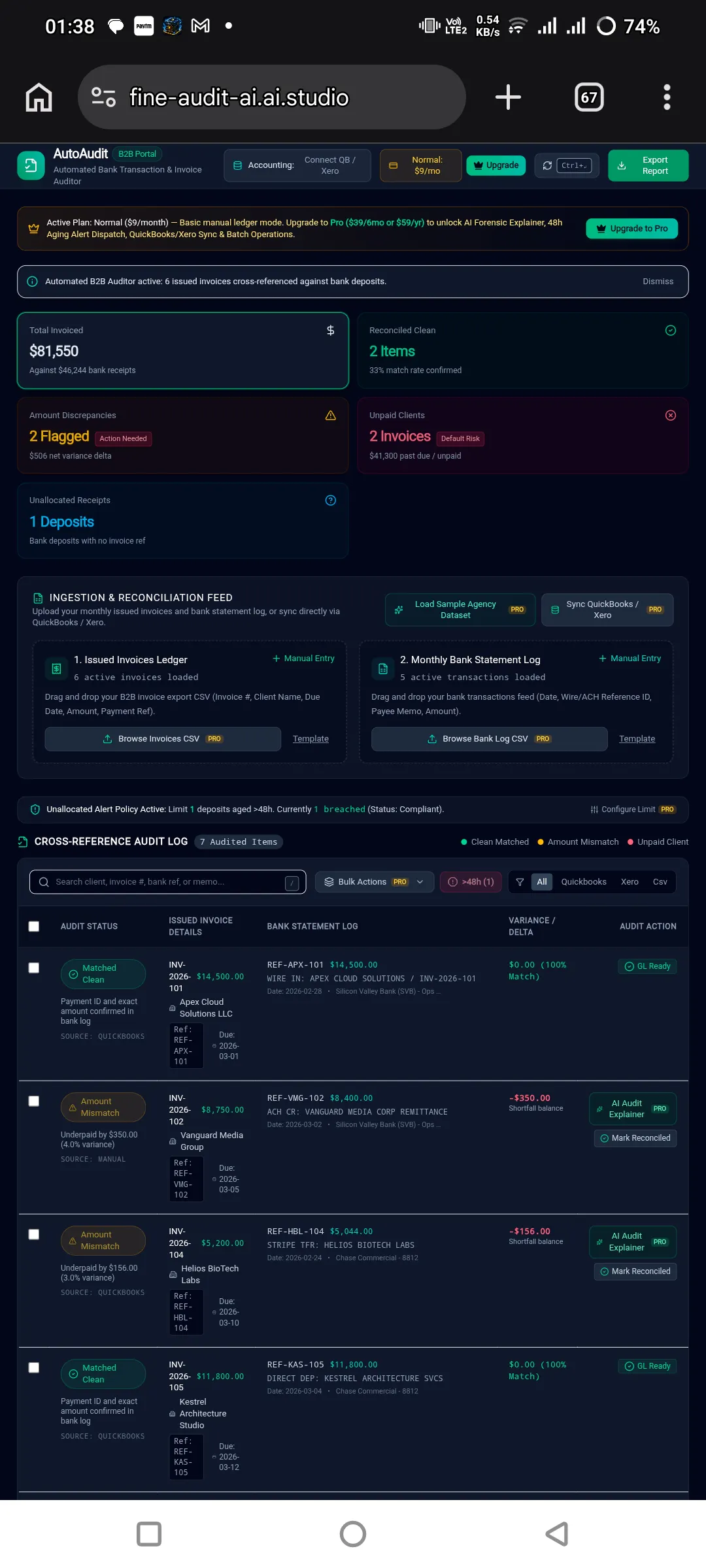Screen dimensions: 706x1568
Task: Check the row checkbox for INV-2026-105 Kestrel Architecture
Action: click(x=34, y=1368)
